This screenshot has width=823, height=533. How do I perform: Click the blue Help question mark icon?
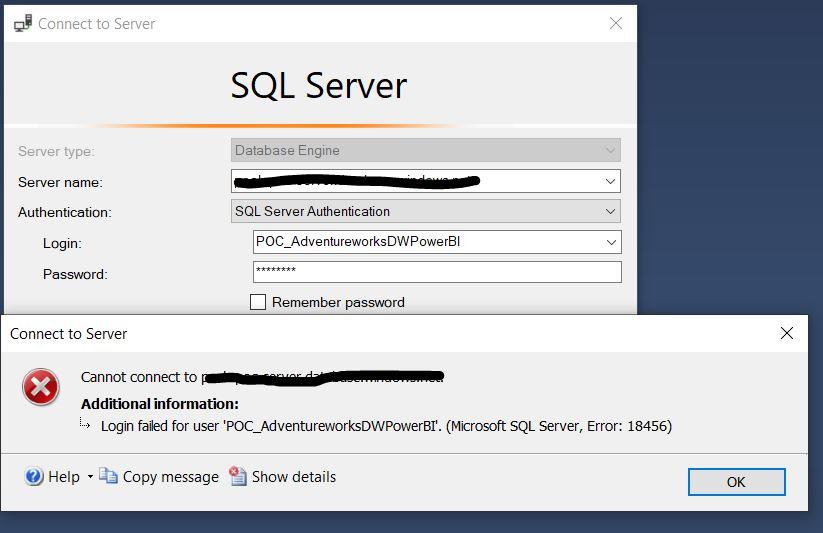pos(34,477)
